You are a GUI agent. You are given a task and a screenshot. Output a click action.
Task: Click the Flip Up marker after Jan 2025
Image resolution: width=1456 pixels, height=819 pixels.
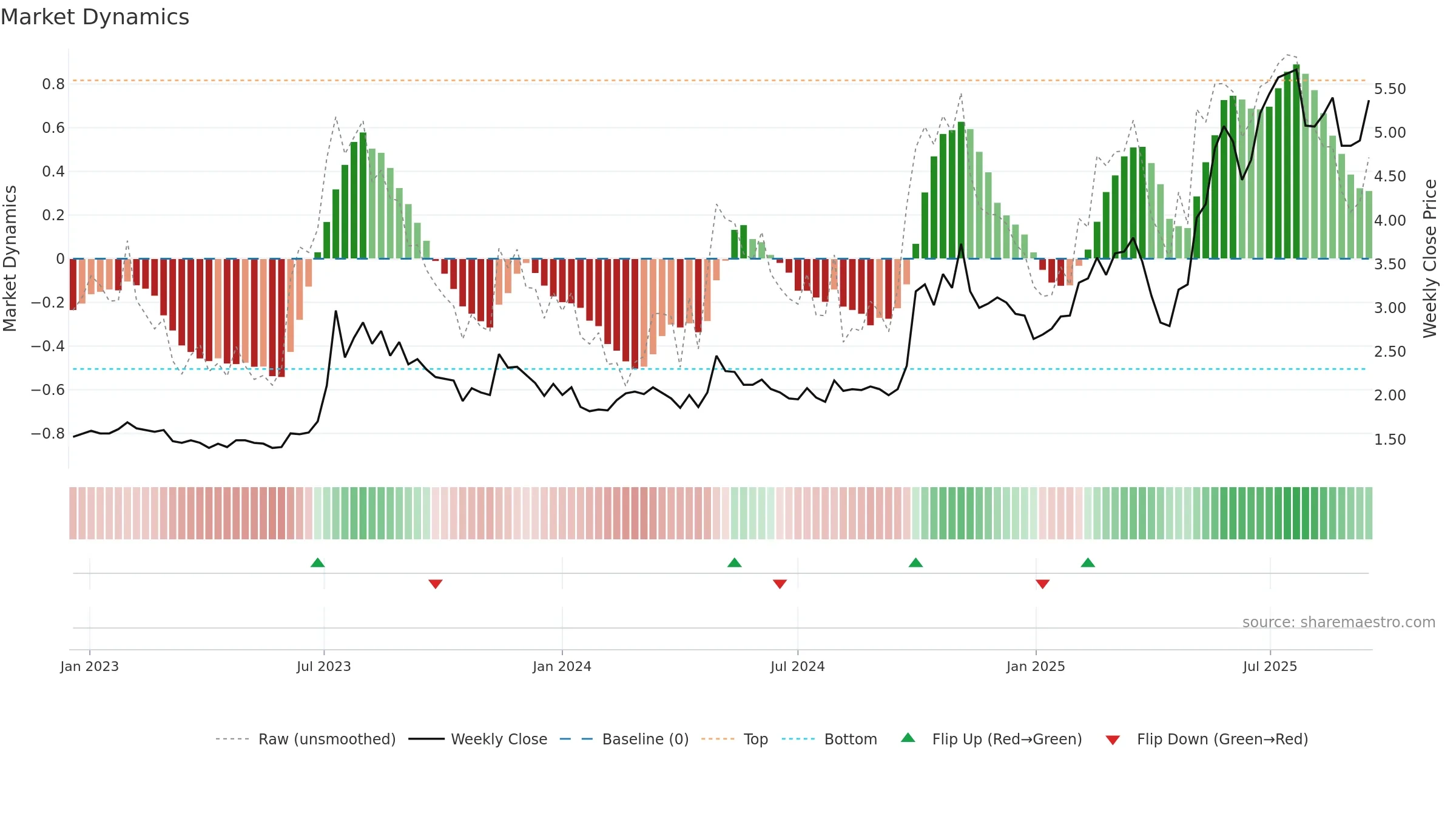coord(1088,562)
